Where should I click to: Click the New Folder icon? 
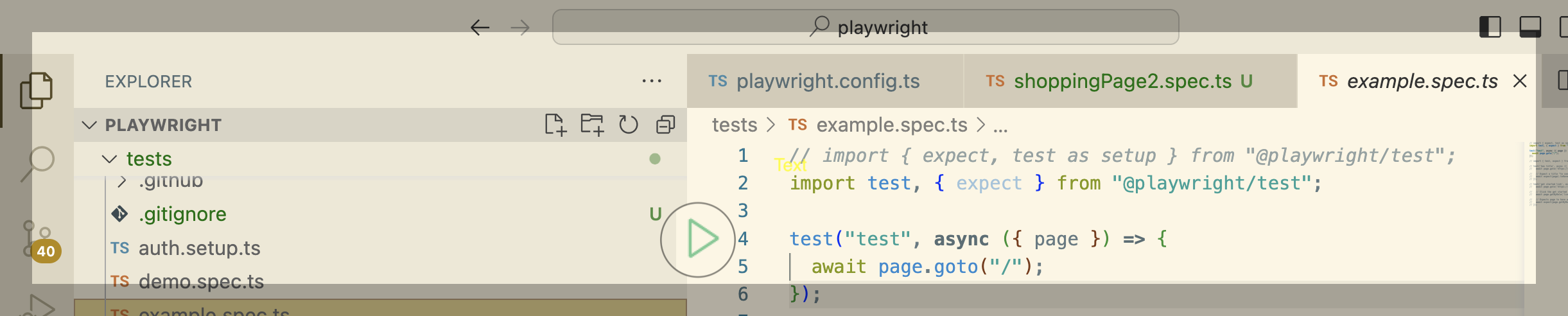pos(592,125)
